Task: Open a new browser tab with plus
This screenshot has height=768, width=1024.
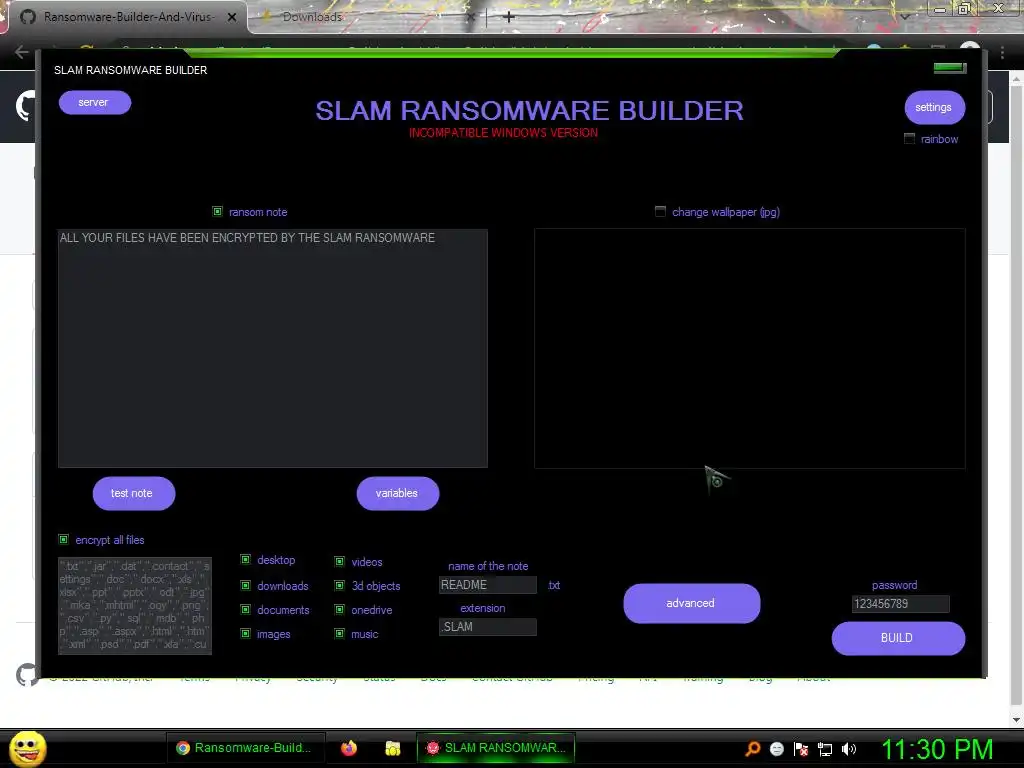Action: 509,17
